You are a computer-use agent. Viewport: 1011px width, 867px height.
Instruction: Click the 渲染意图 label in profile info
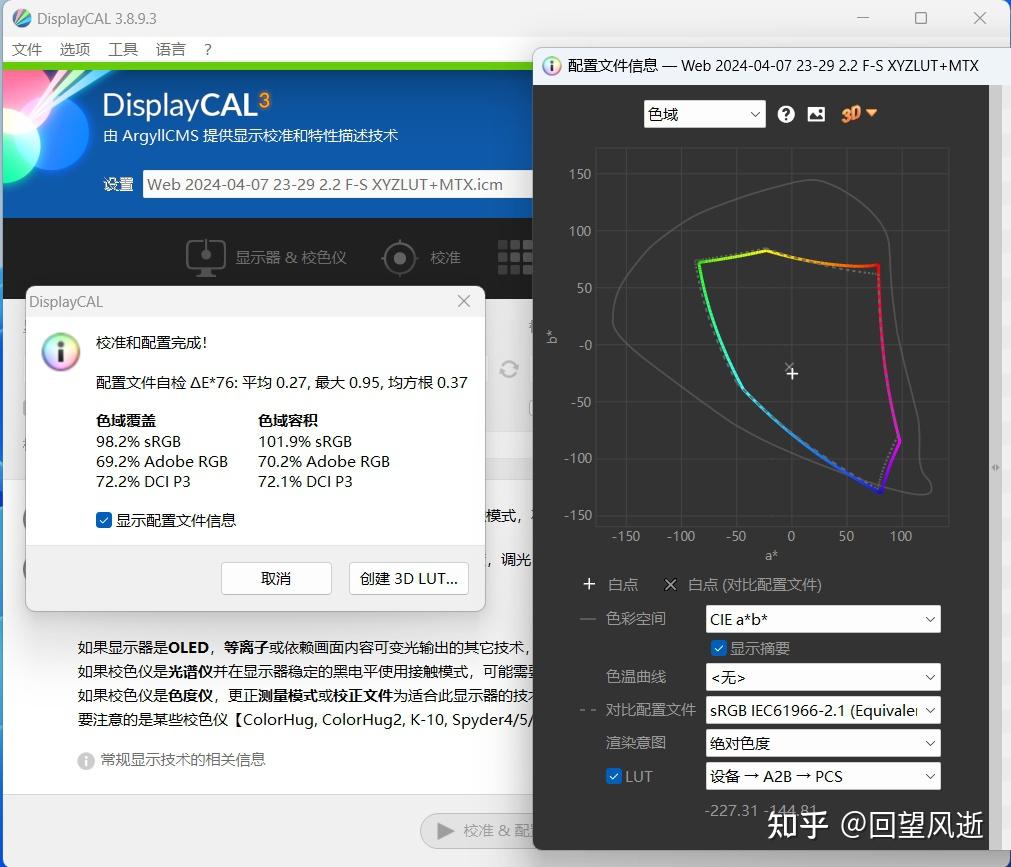[636, 743]
